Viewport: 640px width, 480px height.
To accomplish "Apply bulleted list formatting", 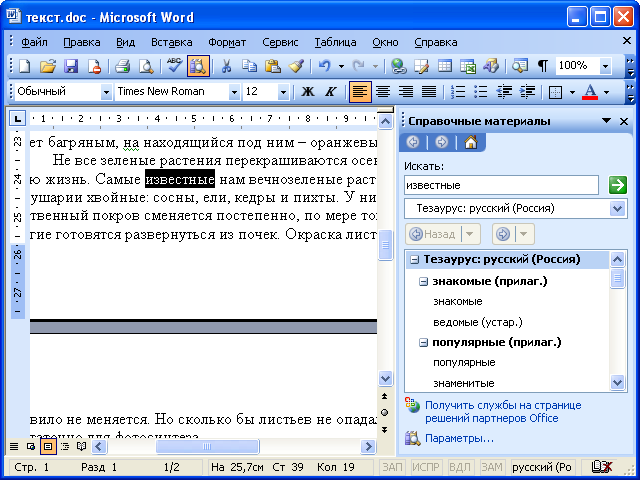I will (x=481, y=92).
